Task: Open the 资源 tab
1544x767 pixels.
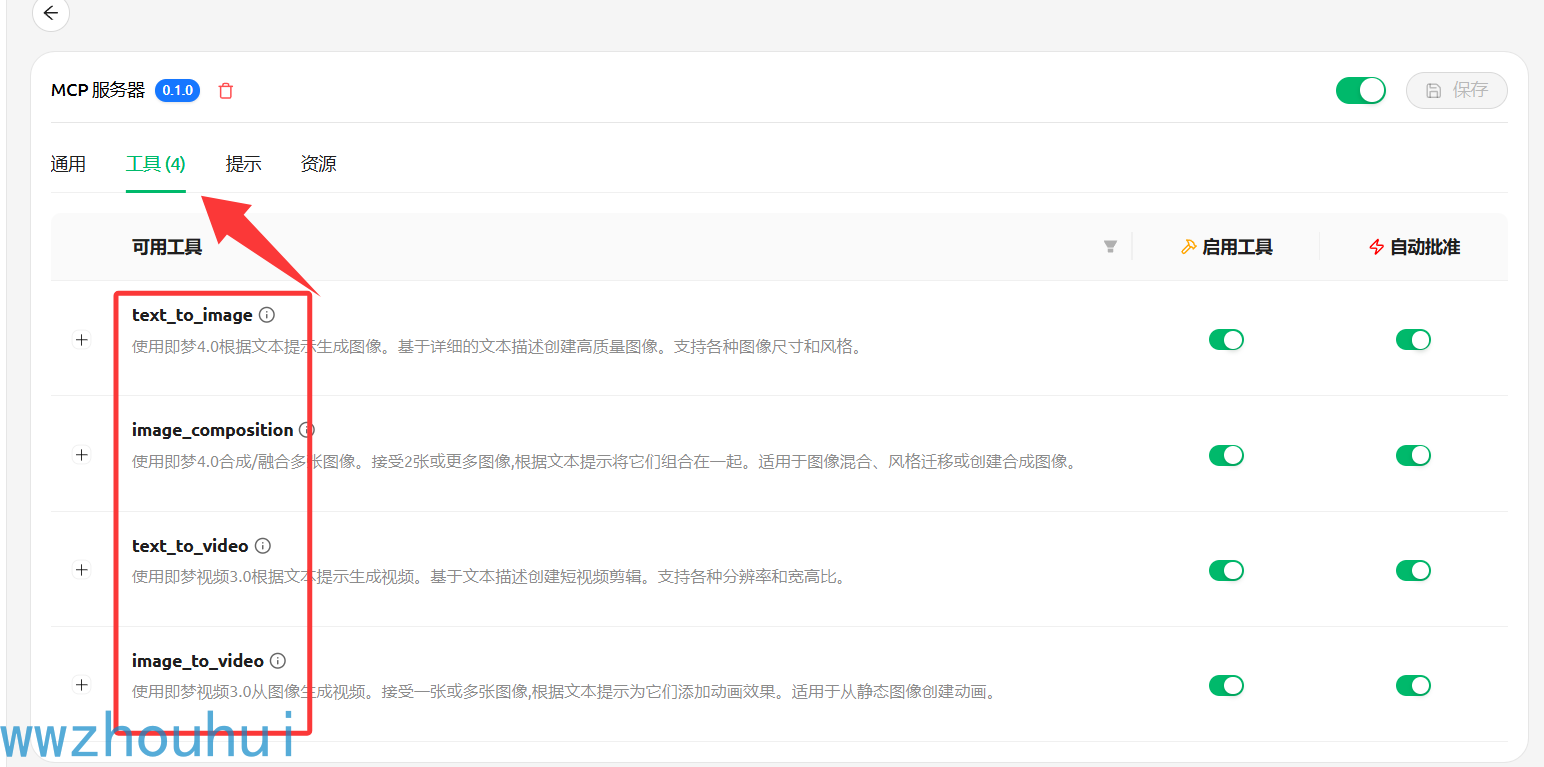Action: [x=318, y=164]
